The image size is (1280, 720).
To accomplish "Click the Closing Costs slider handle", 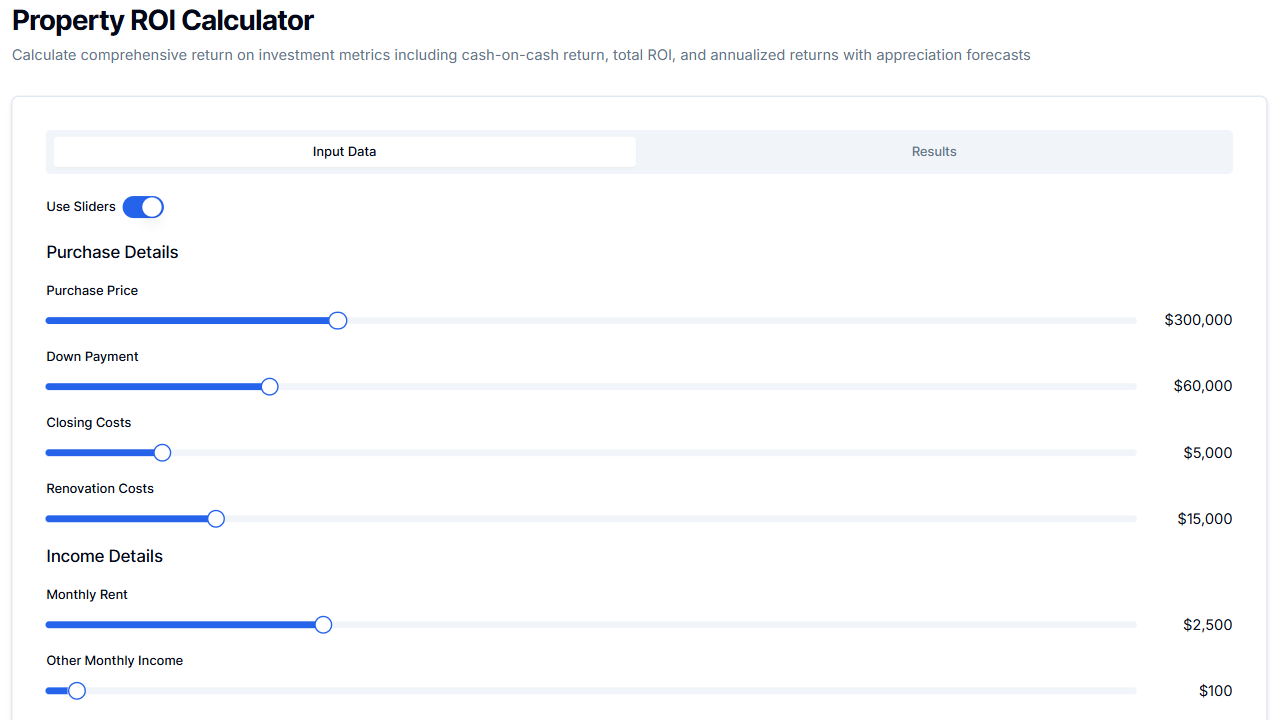I will point(162,453).
